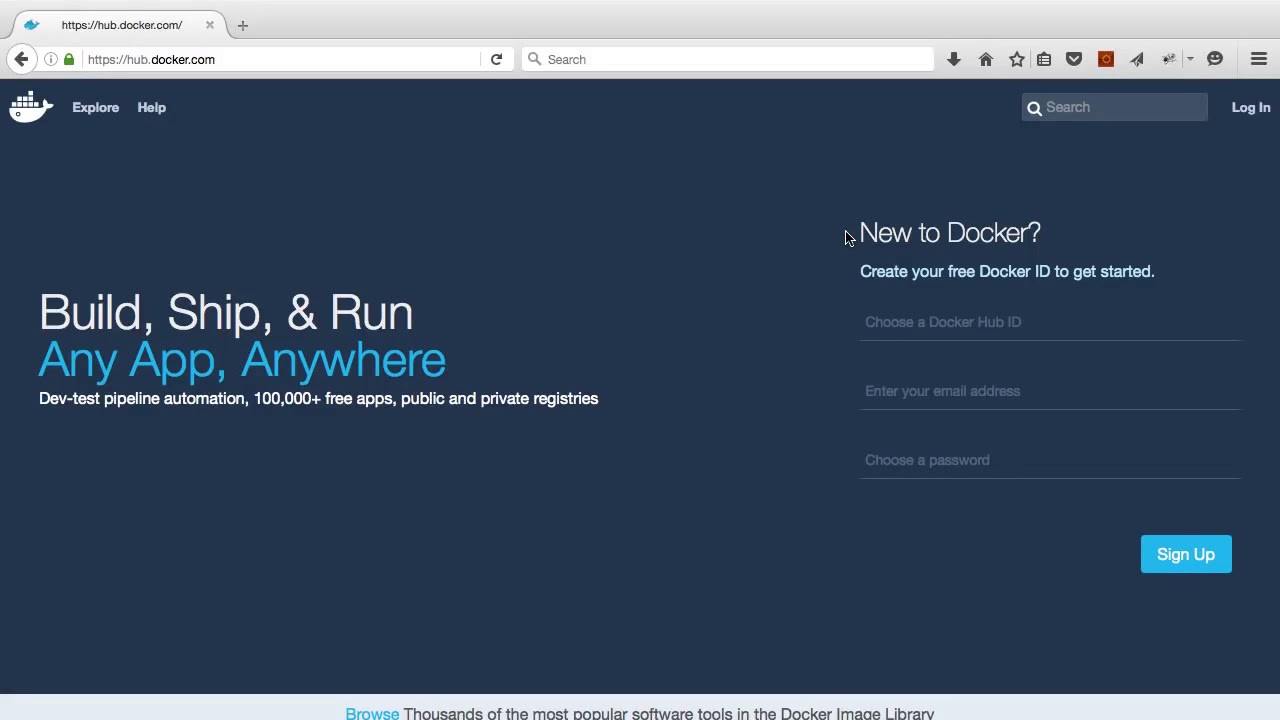Viewport: 1280px width, 720px height.
Task: Open the Help menu item
Action: 152,107
